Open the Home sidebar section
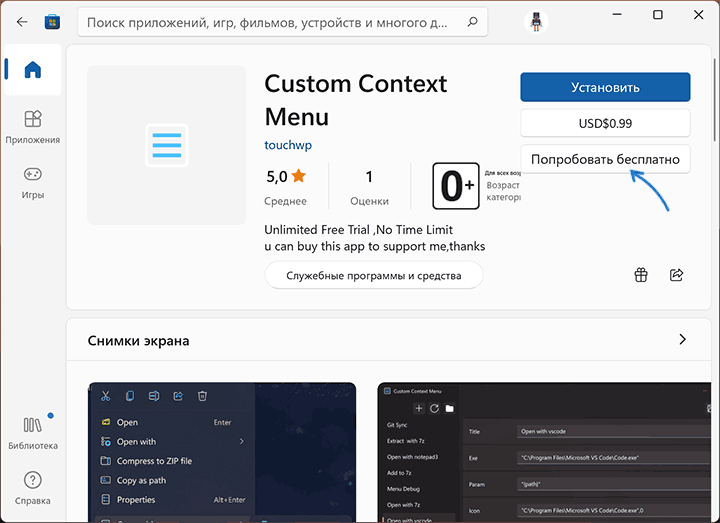 pos(33,70)
